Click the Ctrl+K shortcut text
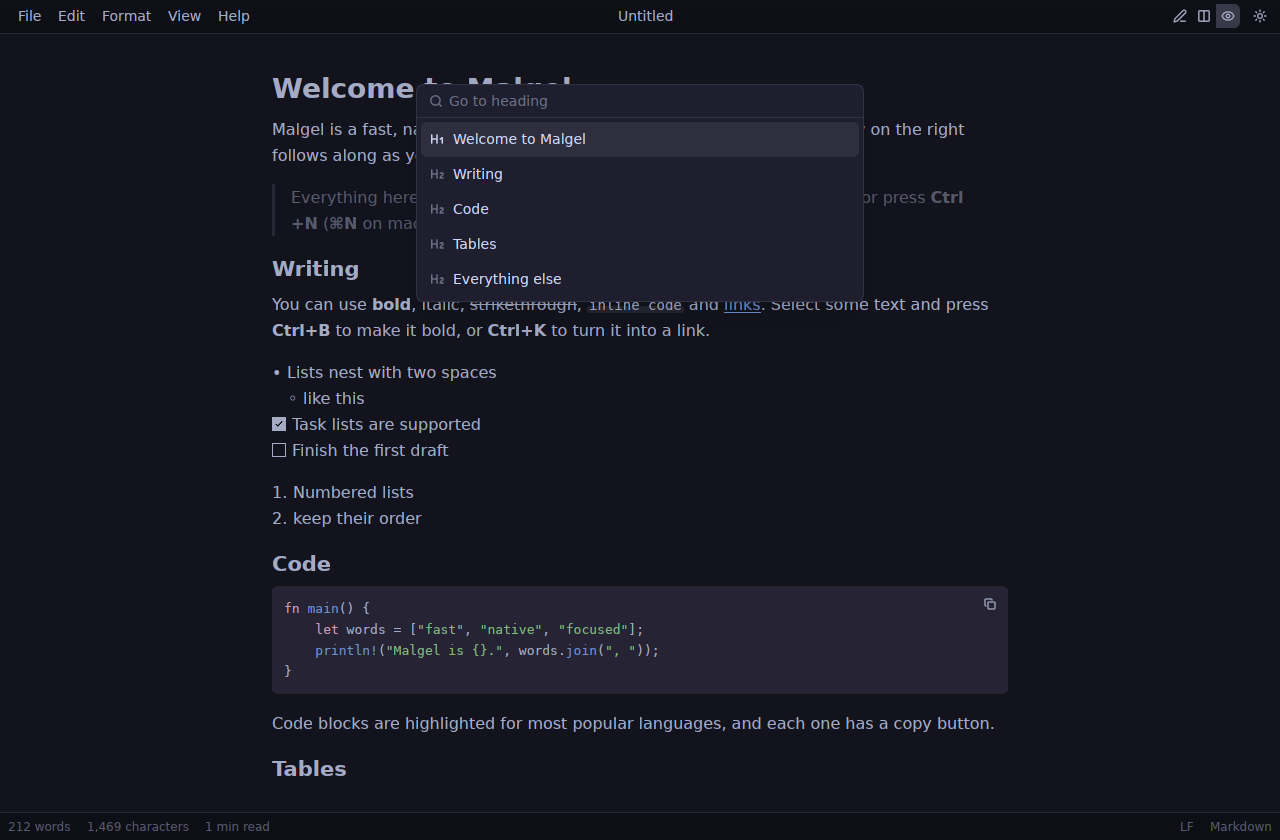 click(x=516, y=330)
